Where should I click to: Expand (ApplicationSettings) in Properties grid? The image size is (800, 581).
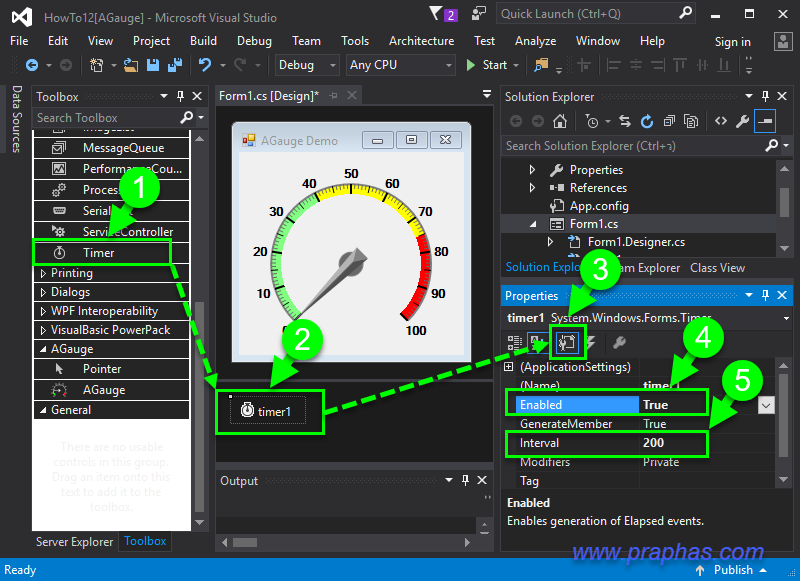(x=509, y=367)
